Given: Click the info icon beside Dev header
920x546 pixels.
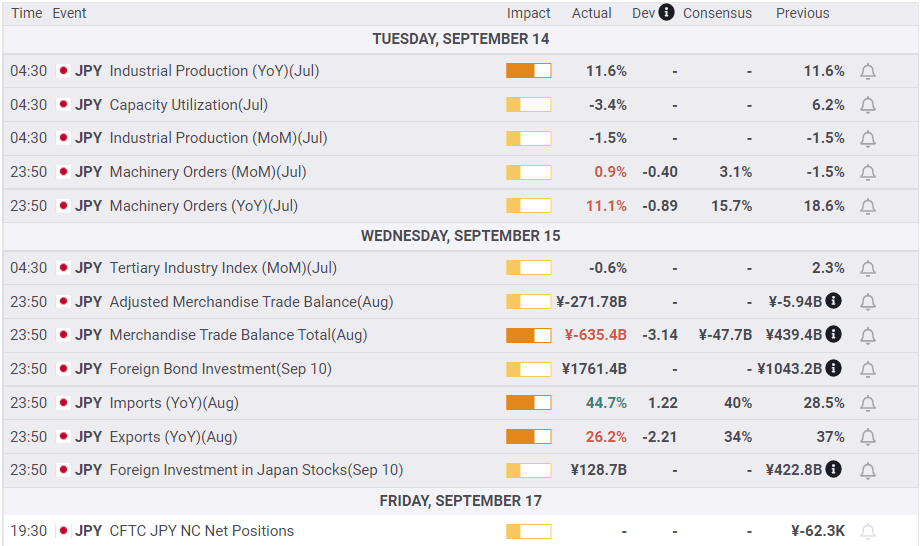Looking at the screenshot, I should pos(666,13).
